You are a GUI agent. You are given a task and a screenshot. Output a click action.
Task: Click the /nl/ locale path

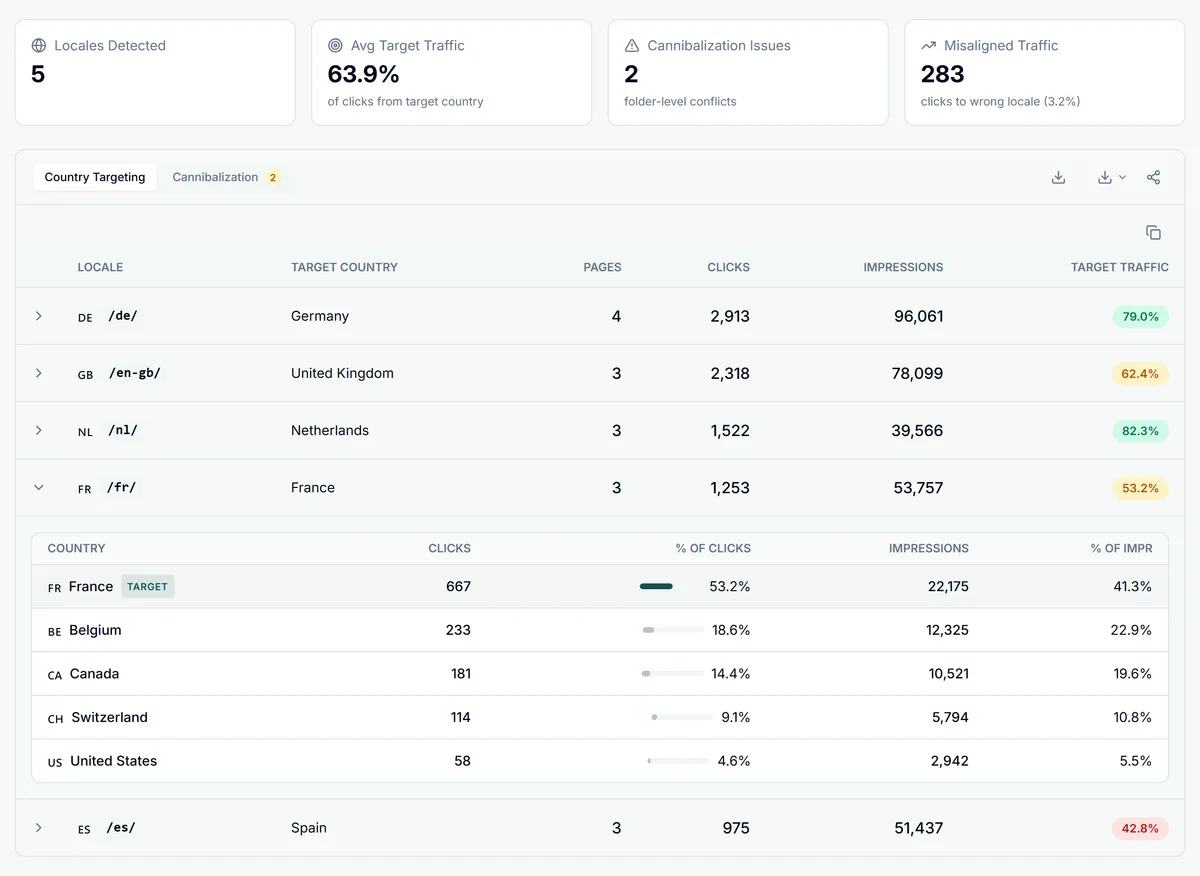tap(122, 430)
